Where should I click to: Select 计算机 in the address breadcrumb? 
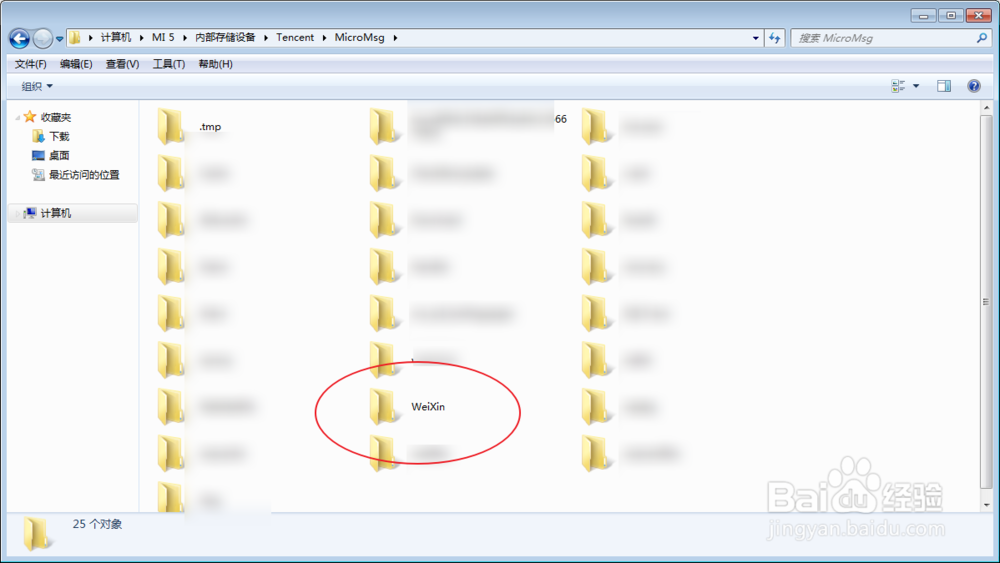click(x=115, y=38)
